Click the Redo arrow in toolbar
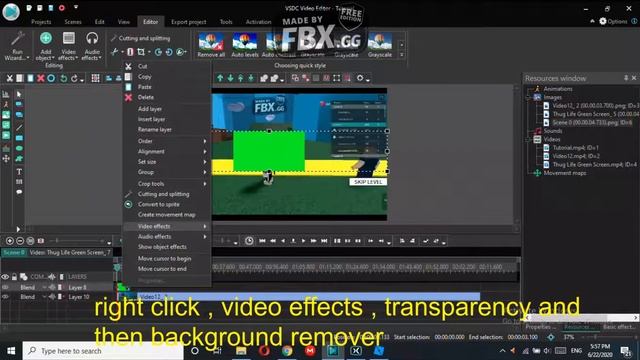The image size is (640, 360). click(74, 78)
